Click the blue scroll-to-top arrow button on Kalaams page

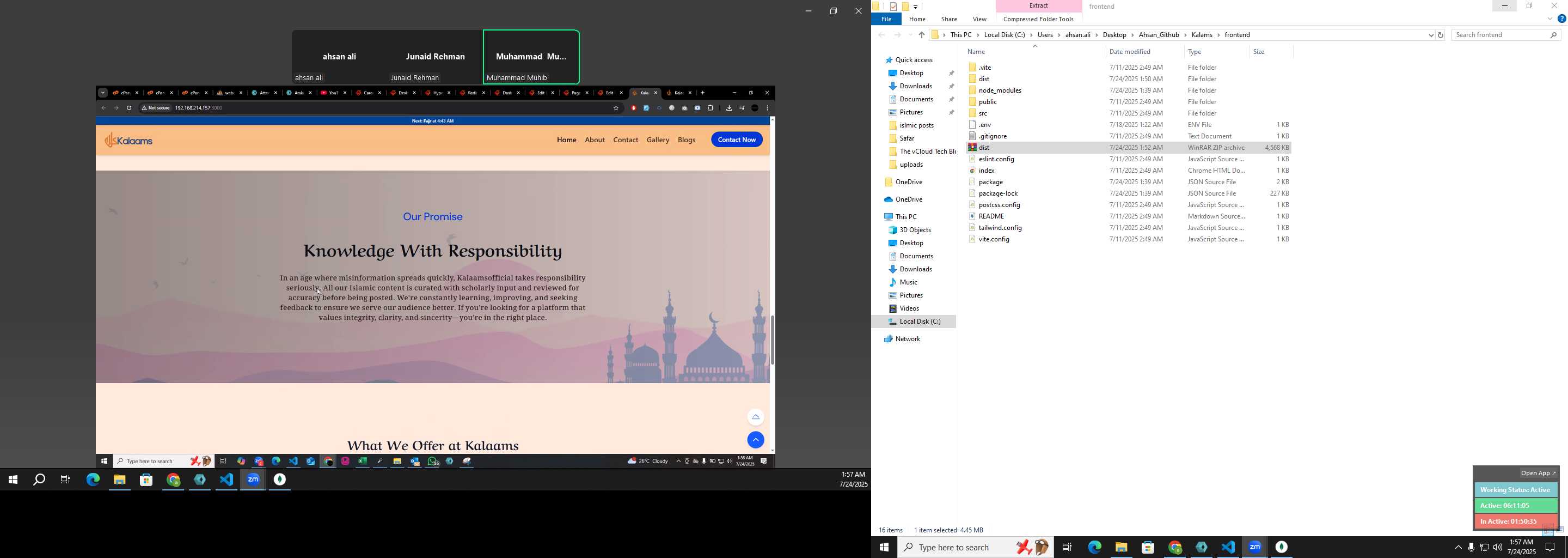[x=755, y=440]
